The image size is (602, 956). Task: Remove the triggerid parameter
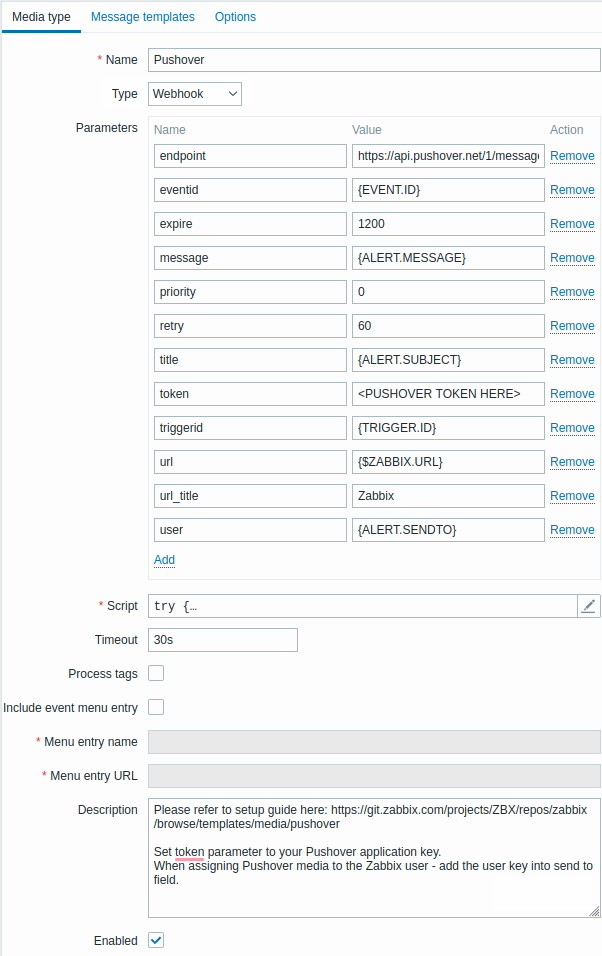click(x=572, y=428)
